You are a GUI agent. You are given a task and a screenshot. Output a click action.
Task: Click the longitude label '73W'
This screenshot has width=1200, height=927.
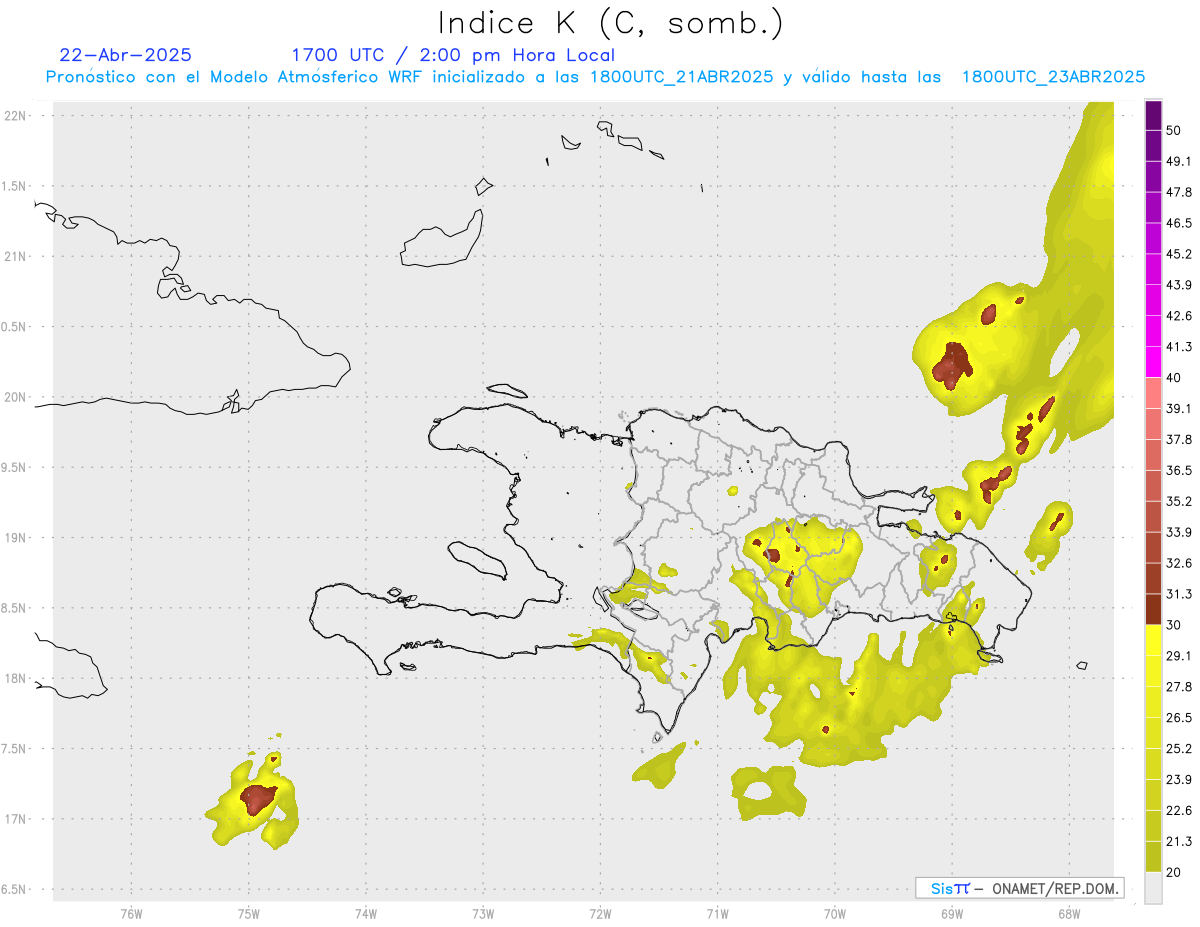pos(483,914)
